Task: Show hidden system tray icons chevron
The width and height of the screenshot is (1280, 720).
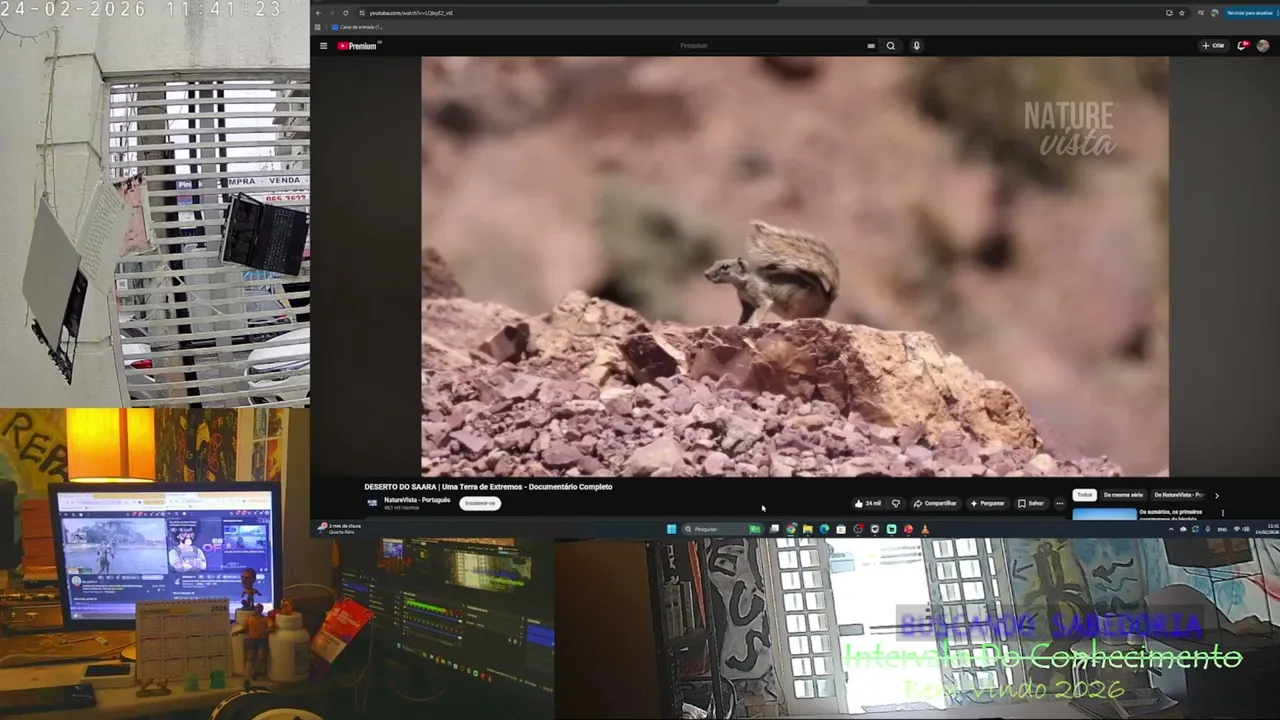Action: [x=1171, y=529]
